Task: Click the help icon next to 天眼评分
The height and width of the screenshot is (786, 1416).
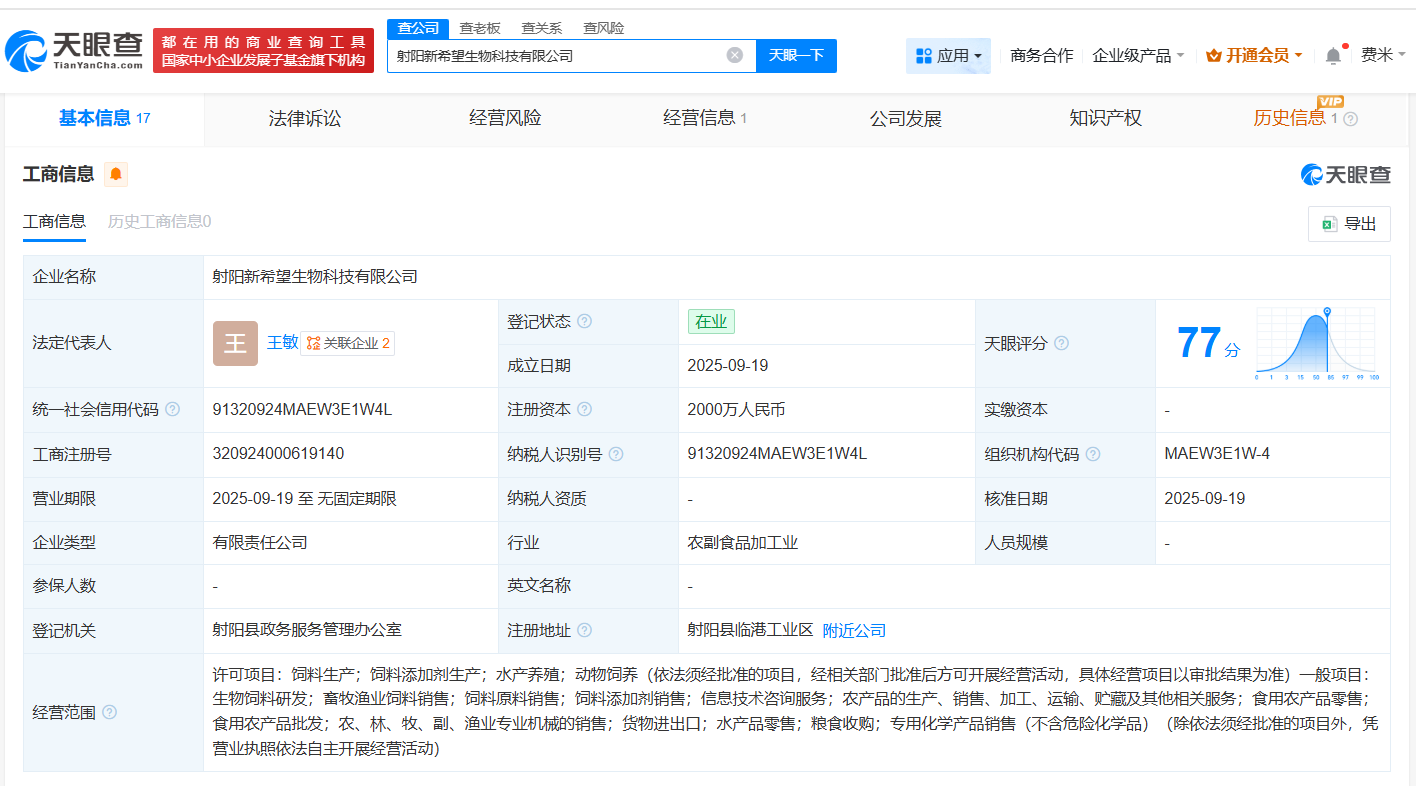Action: 1061,343
